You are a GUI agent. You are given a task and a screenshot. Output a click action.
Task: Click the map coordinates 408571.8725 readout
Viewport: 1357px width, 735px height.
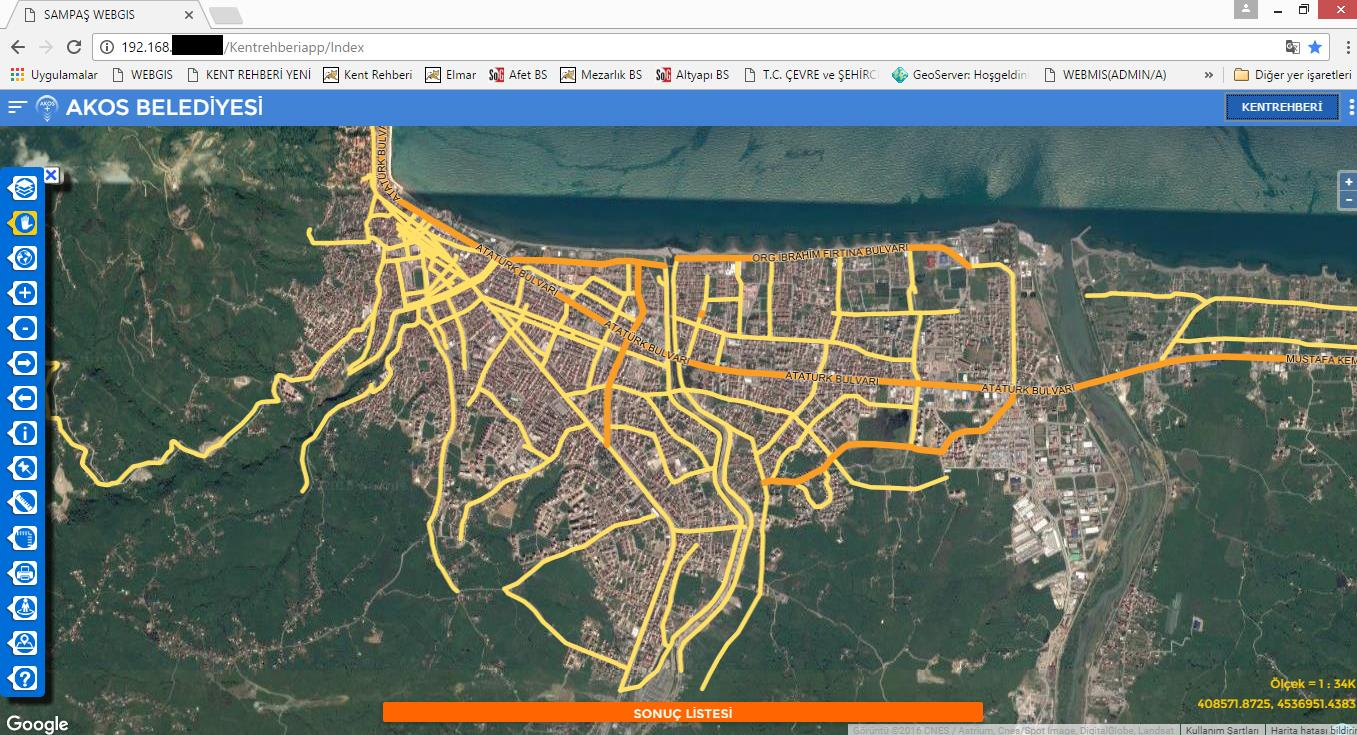(1276, 704)
